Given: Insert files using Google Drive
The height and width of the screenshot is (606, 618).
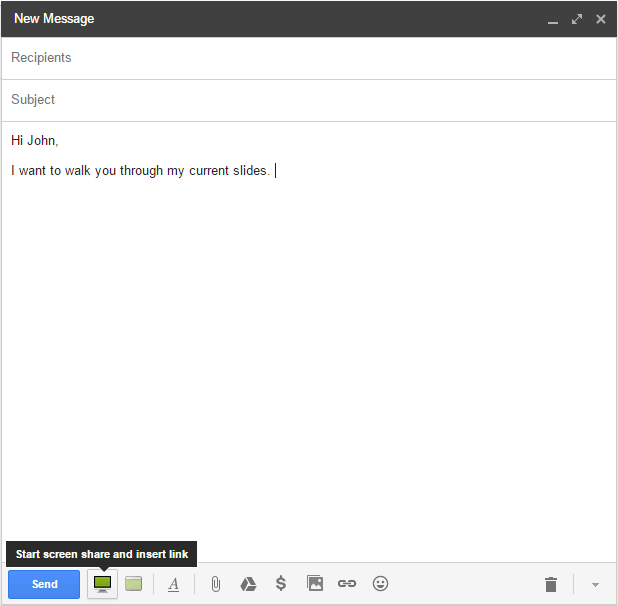Looking at the screenshot, I should coord(248,584).
